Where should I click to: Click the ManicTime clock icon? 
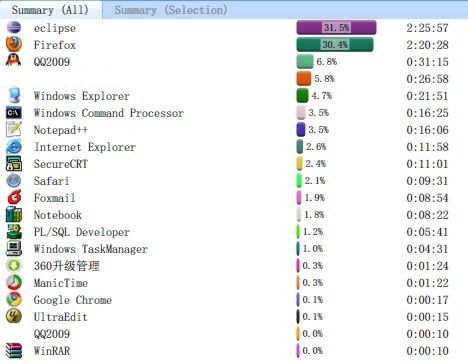pyautogui.click(x=14, y=283)
